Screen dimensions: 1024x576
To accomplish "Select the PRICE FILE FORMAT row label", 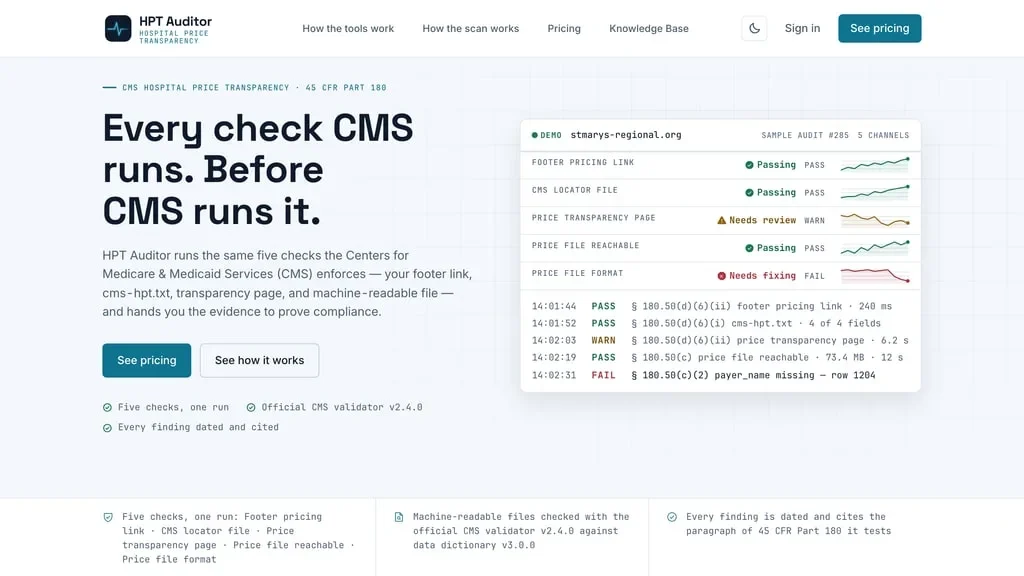I will tap(577, 273).
